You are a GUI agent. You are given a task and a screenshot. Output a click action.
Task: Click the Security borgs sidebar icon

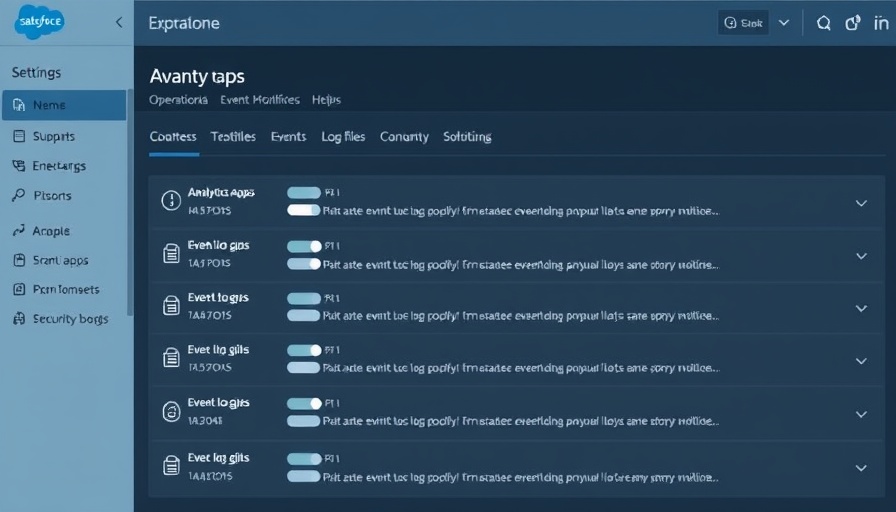[19, 319]
